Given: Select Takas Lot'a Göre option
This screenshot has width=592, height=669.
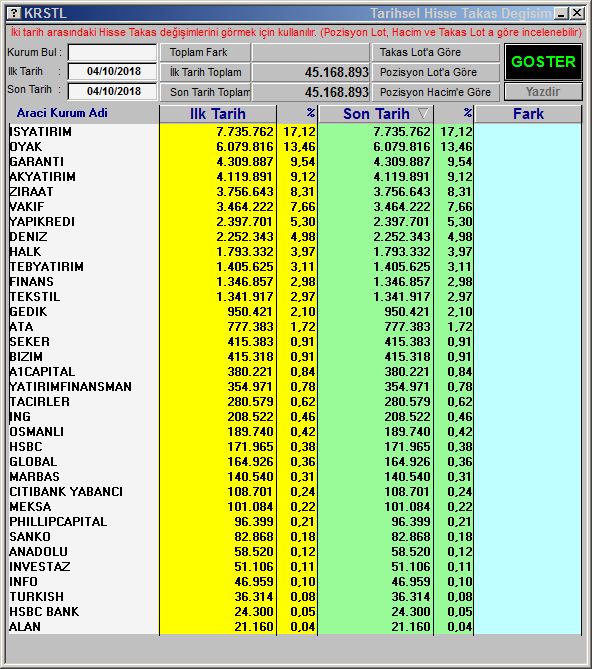Looking at the screenshot, I should [435, 52].
